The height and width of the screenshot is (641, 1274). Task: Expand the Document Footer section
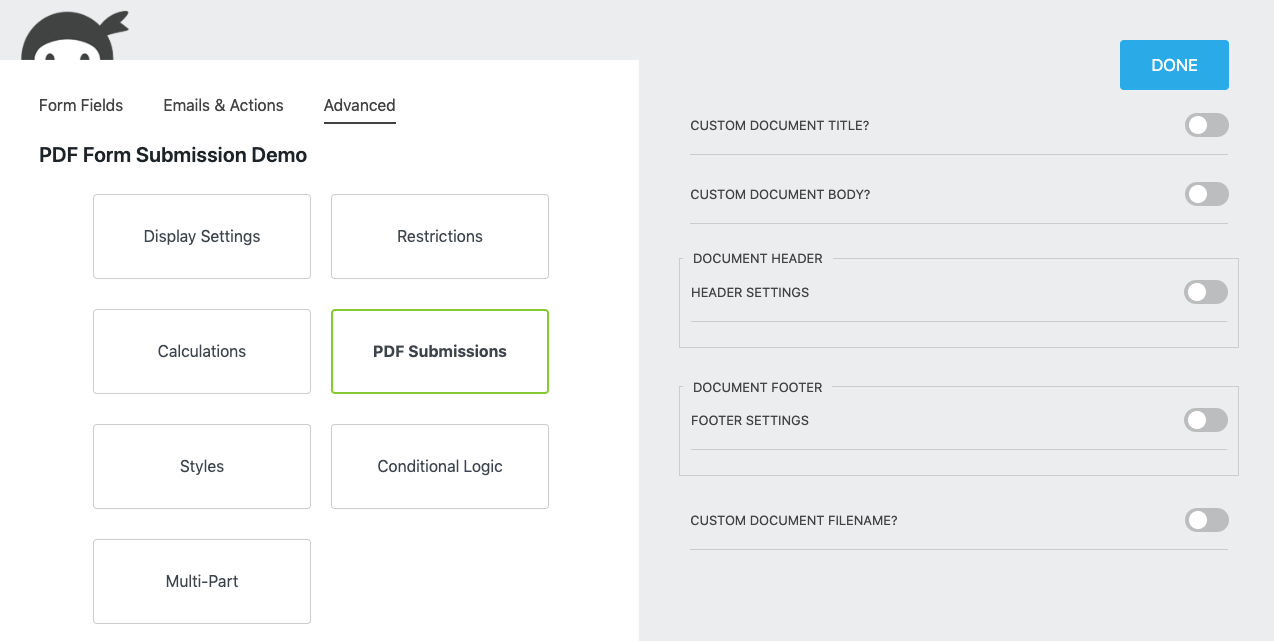[756, 387]
